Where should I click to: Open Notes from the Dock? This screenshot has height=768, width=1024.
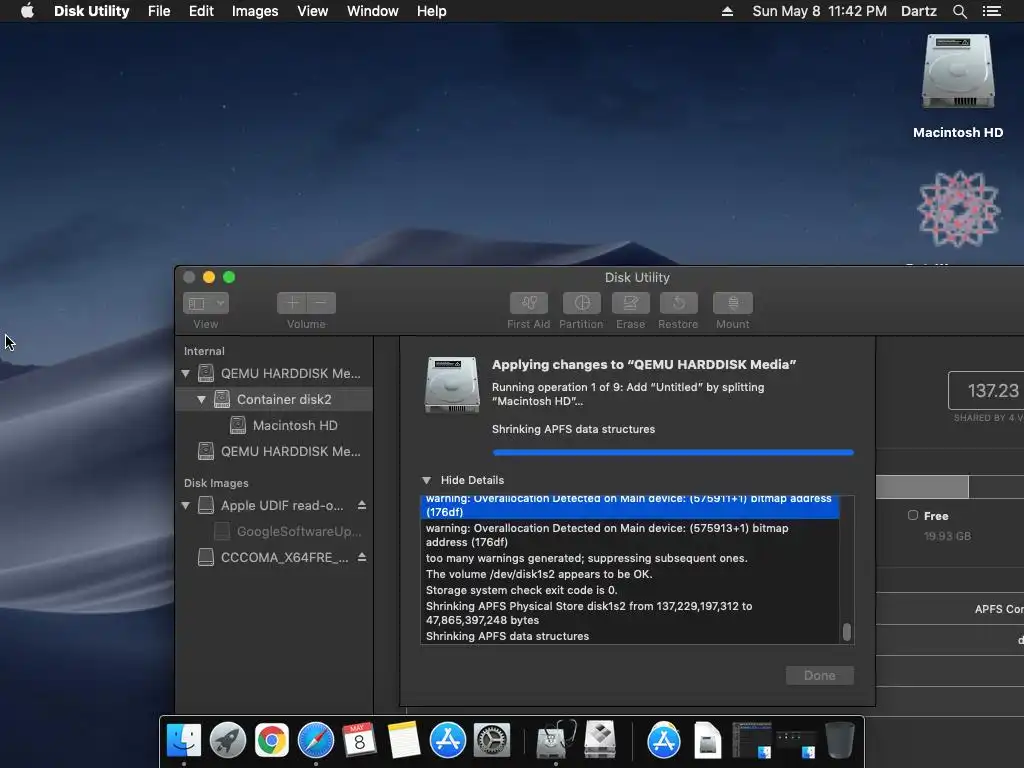point(403,740)
